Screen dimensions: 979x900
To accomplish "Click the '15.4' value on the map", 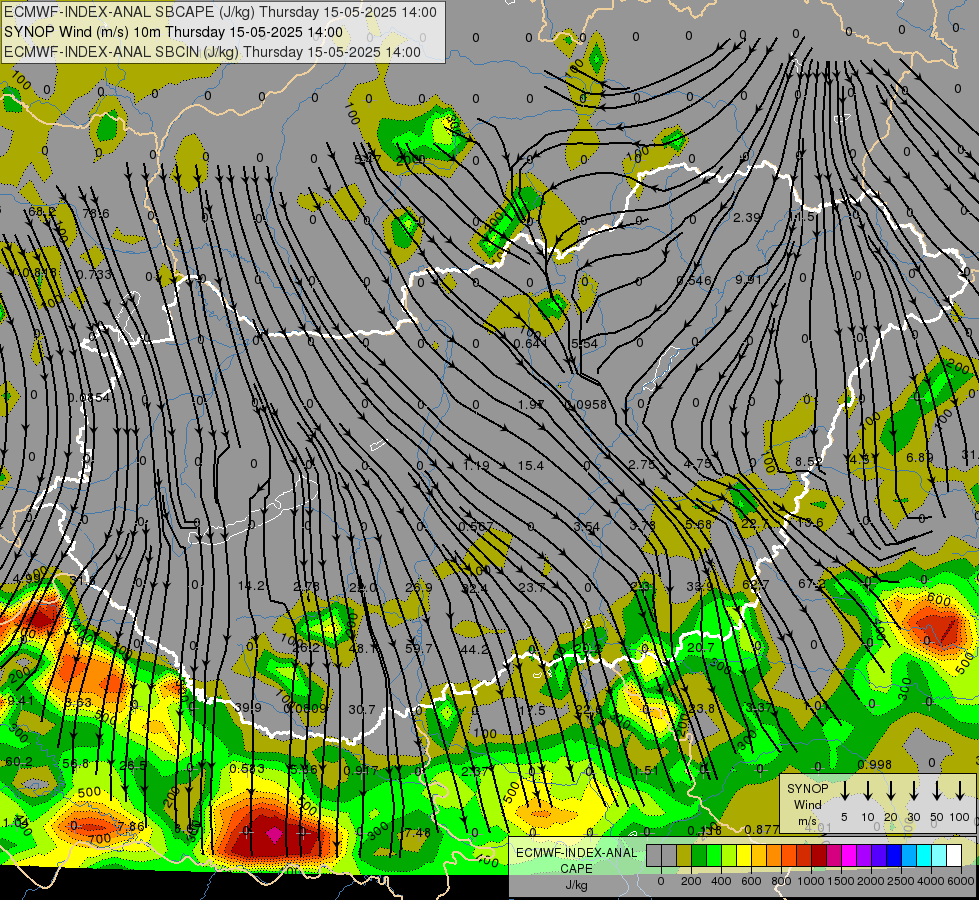I will click(x=531, y=465).
